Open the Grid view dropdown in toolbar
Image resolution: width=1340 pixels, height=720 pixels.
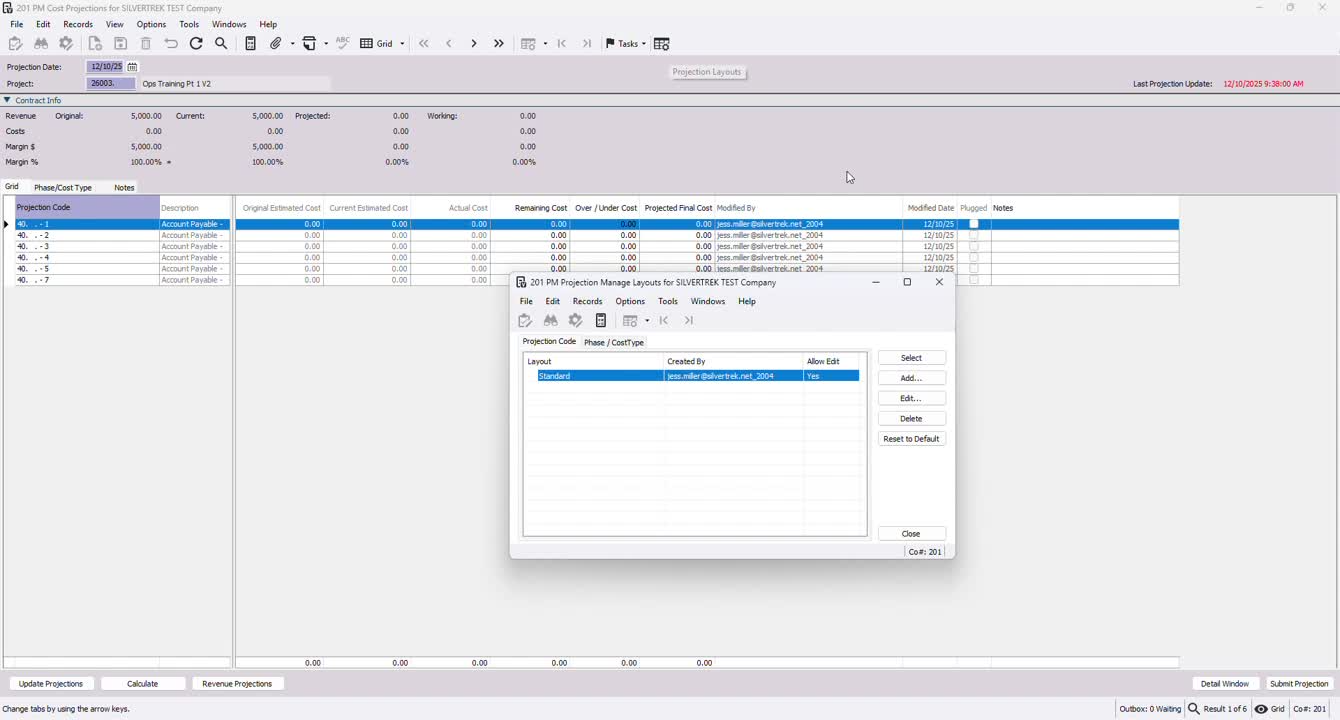click(x=383, y=44)
